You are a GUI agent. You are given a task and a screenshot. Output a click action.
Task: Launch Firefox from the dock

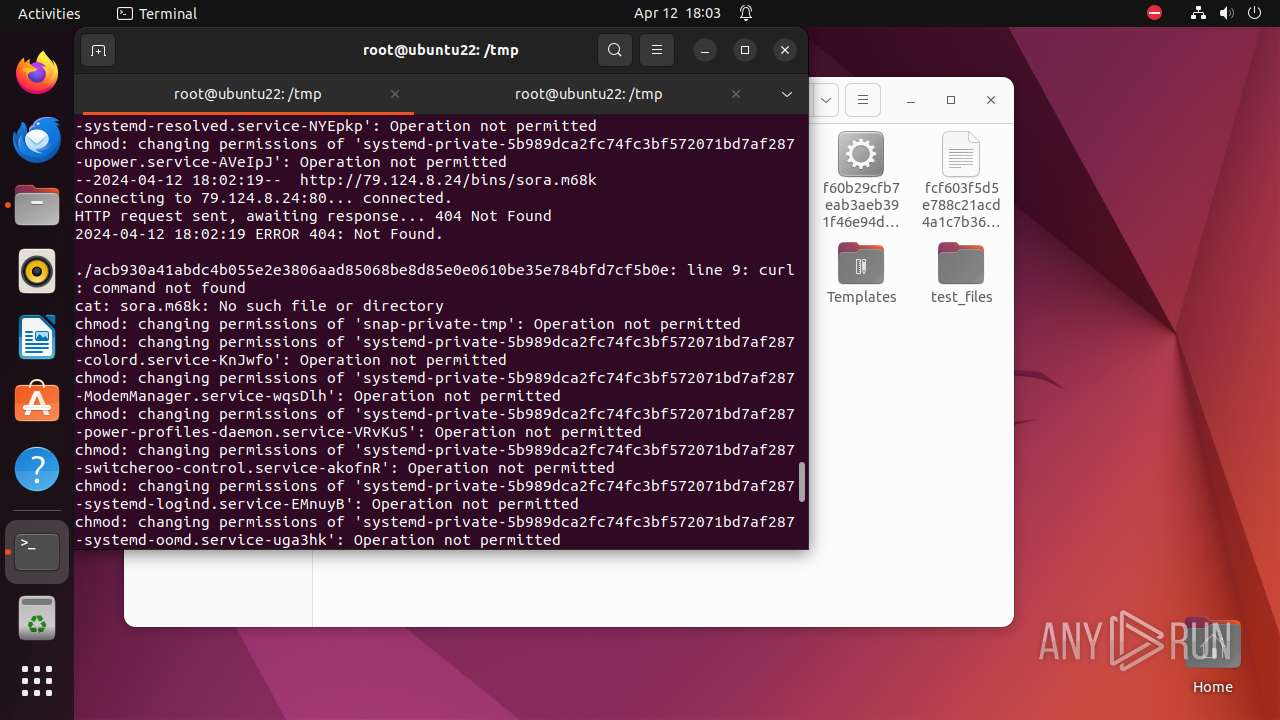[37, 73]
